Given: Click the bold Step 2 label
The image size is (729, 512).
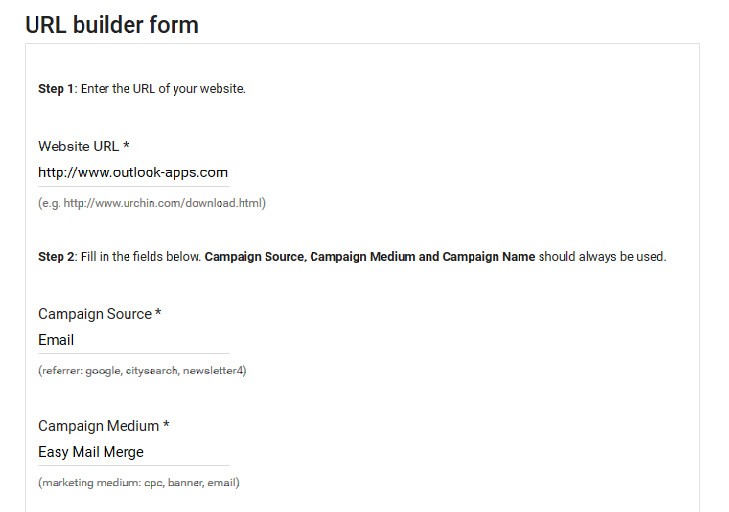Looking at the screenshot, I should click(56, 257).
